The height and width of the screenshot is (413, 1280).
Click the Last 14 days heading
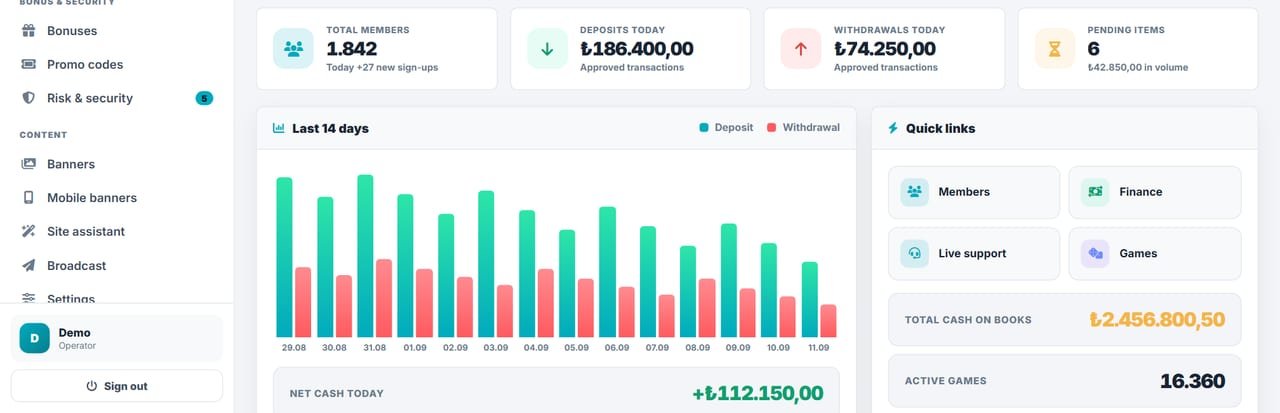click(330, 128)
